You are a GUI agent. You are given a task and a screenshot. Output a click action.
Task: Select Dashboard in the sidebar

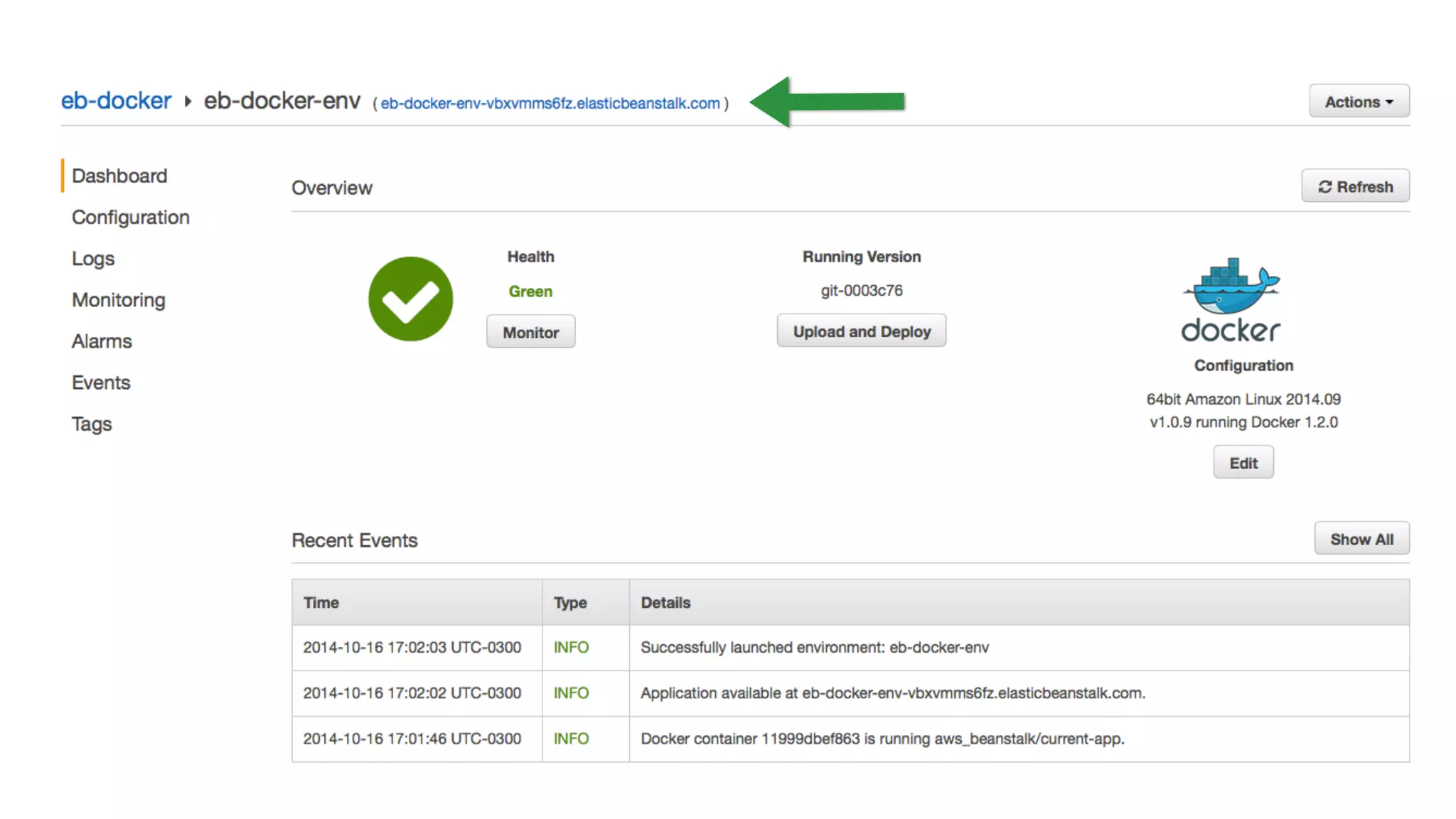pos(119,176)
